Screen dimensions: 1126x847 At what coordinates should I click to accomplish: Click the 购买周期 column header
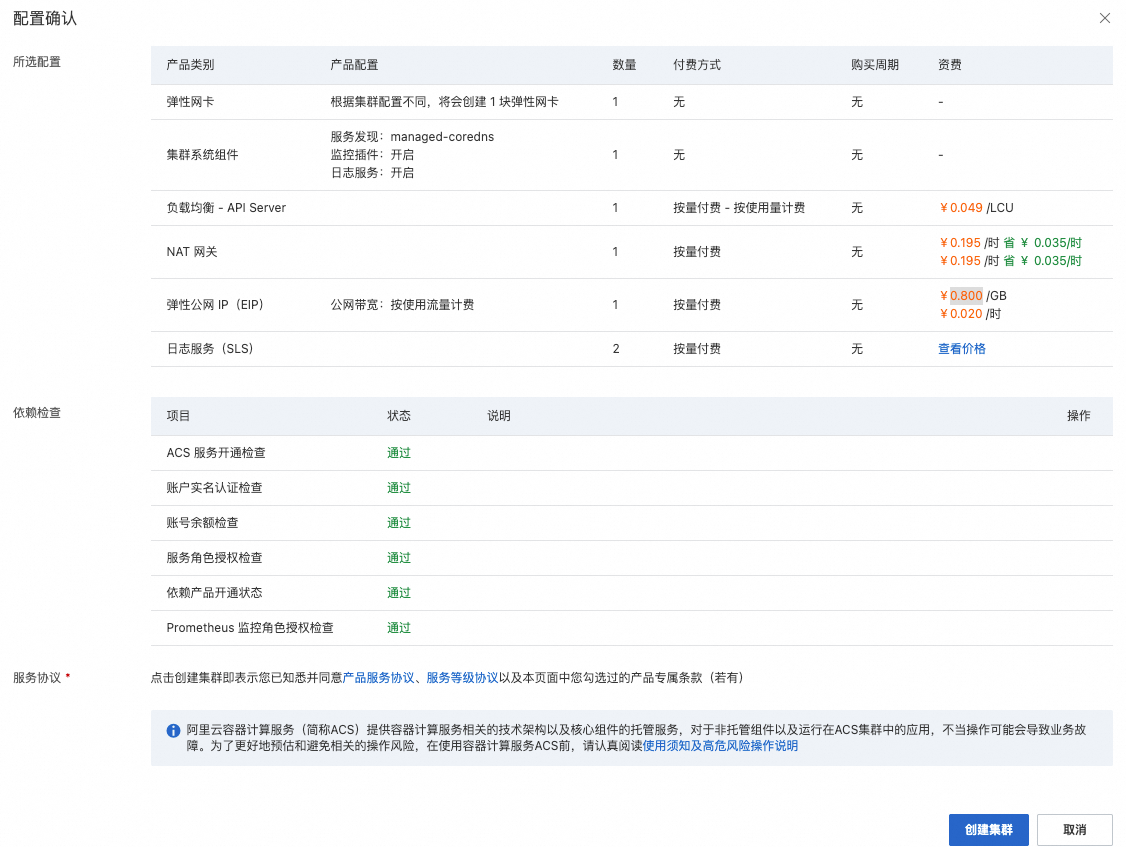click(875, 65)
